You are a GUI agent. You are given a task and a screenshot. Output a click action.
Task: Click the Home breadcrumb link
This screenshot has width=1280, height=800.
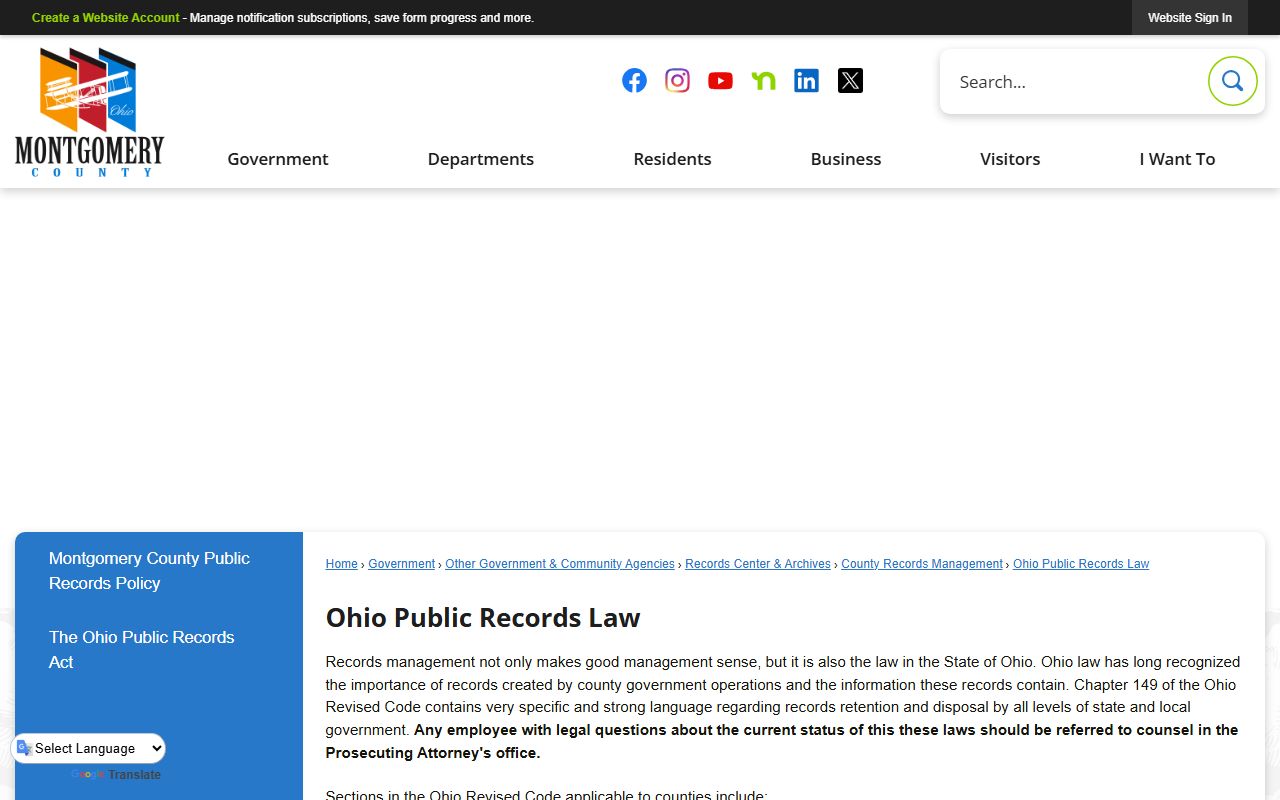click(341, 564)
